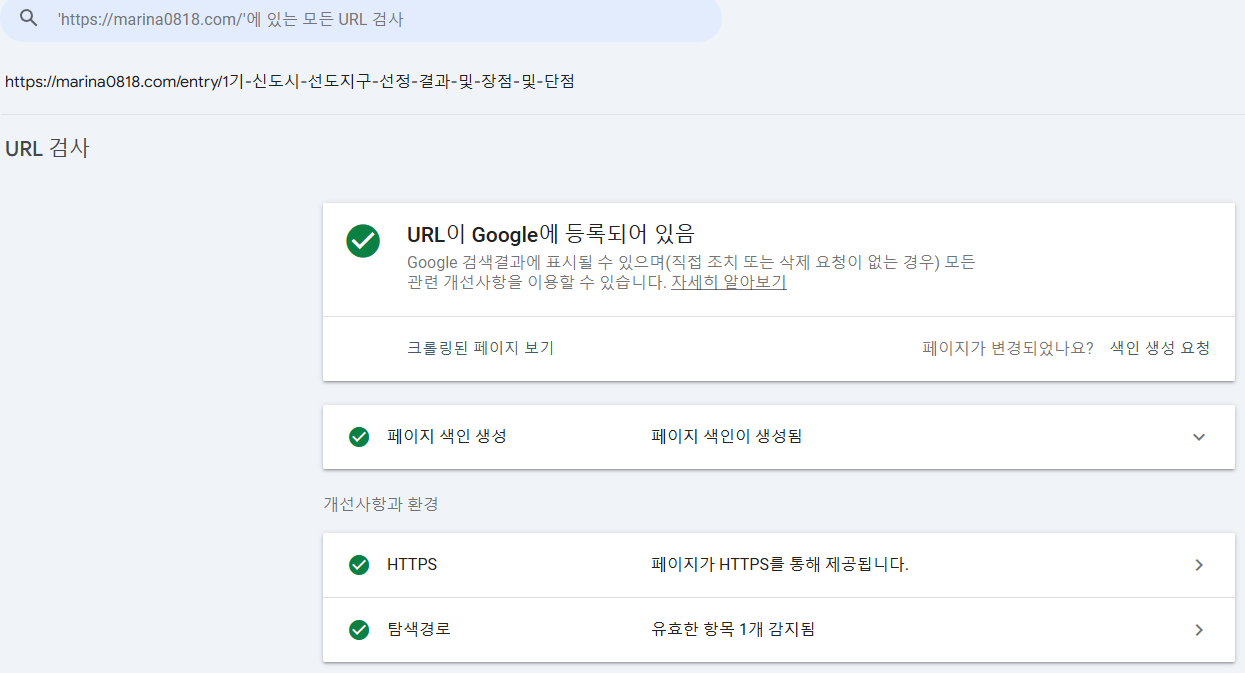The width and height of the screenshot is (1245, 673).
Task: Click '페이지 색인이 생성됨' status text
Action: [727, 437]
